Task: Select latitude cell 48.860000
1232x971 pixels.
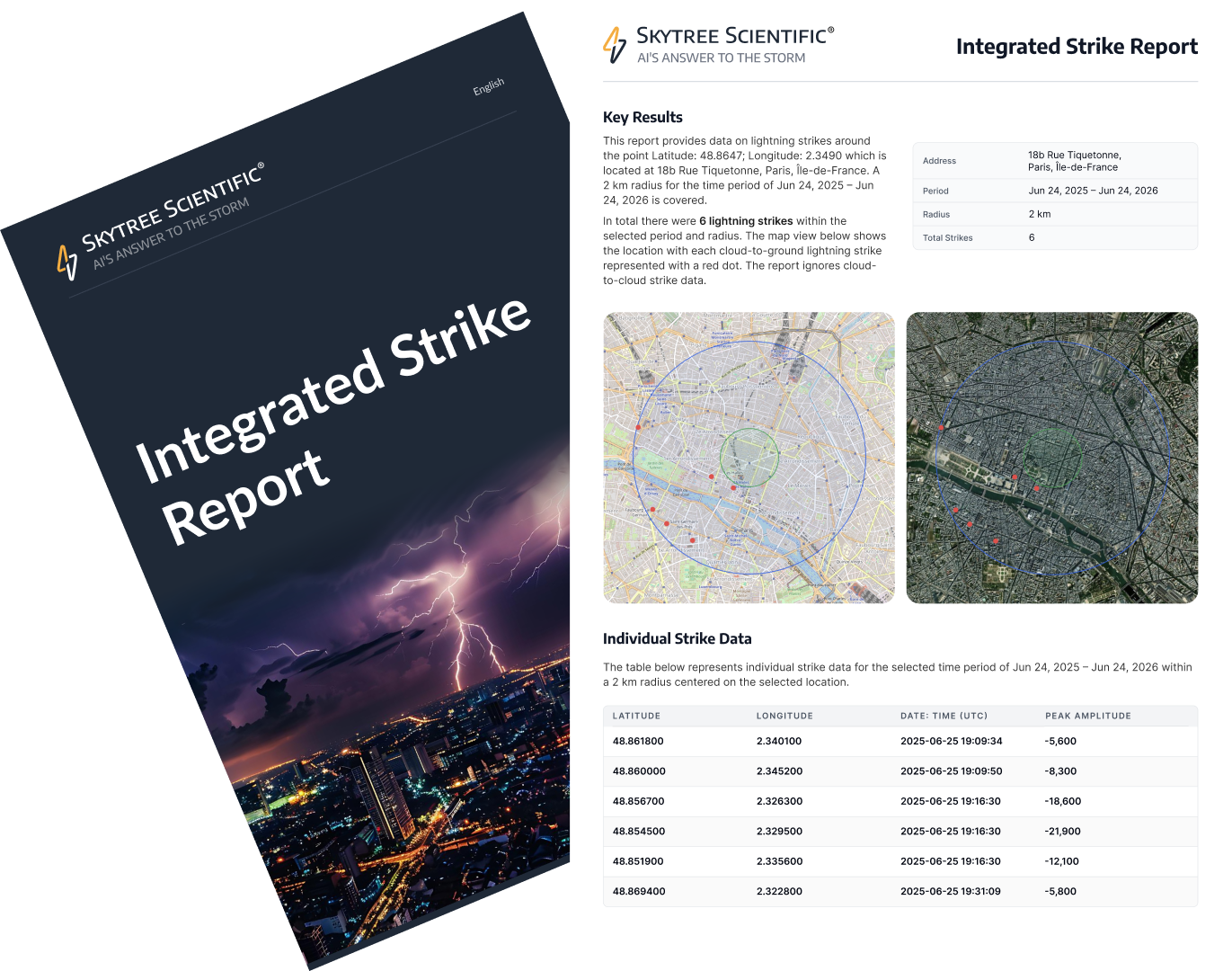Action: click(x=639, y=771)
